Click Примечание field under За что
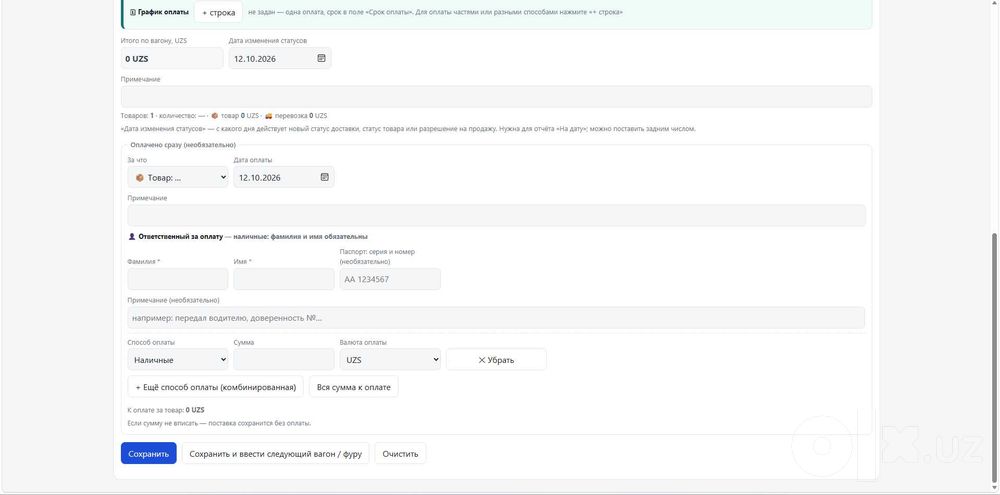This screenshot has width=1000, height=495. 496,216
